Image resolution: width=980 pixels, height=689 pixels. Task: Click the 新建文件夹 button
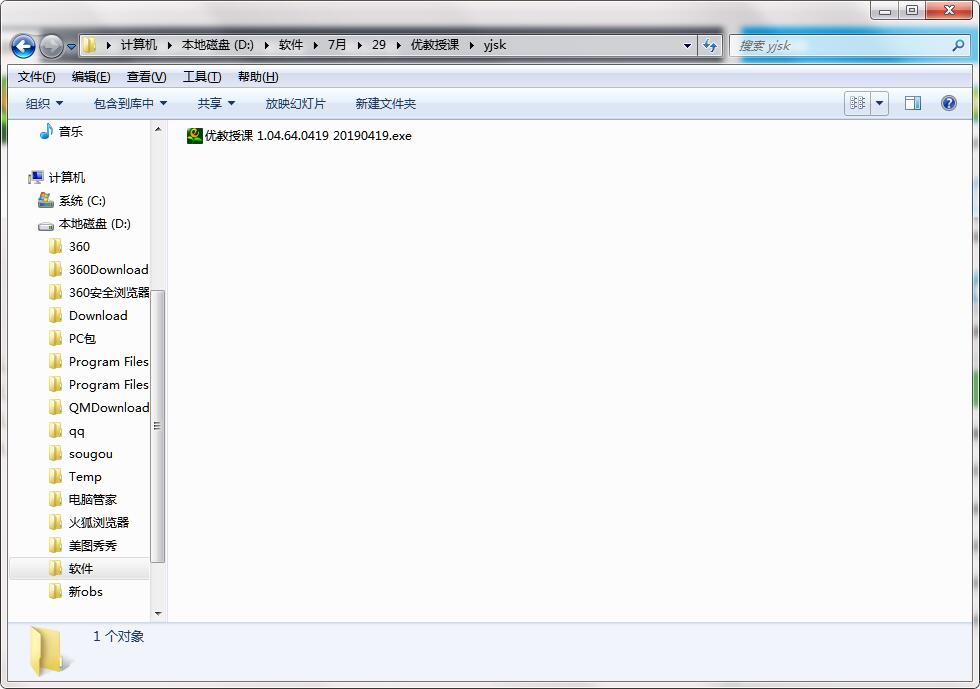pyautogui.click(x=386, y=104)
